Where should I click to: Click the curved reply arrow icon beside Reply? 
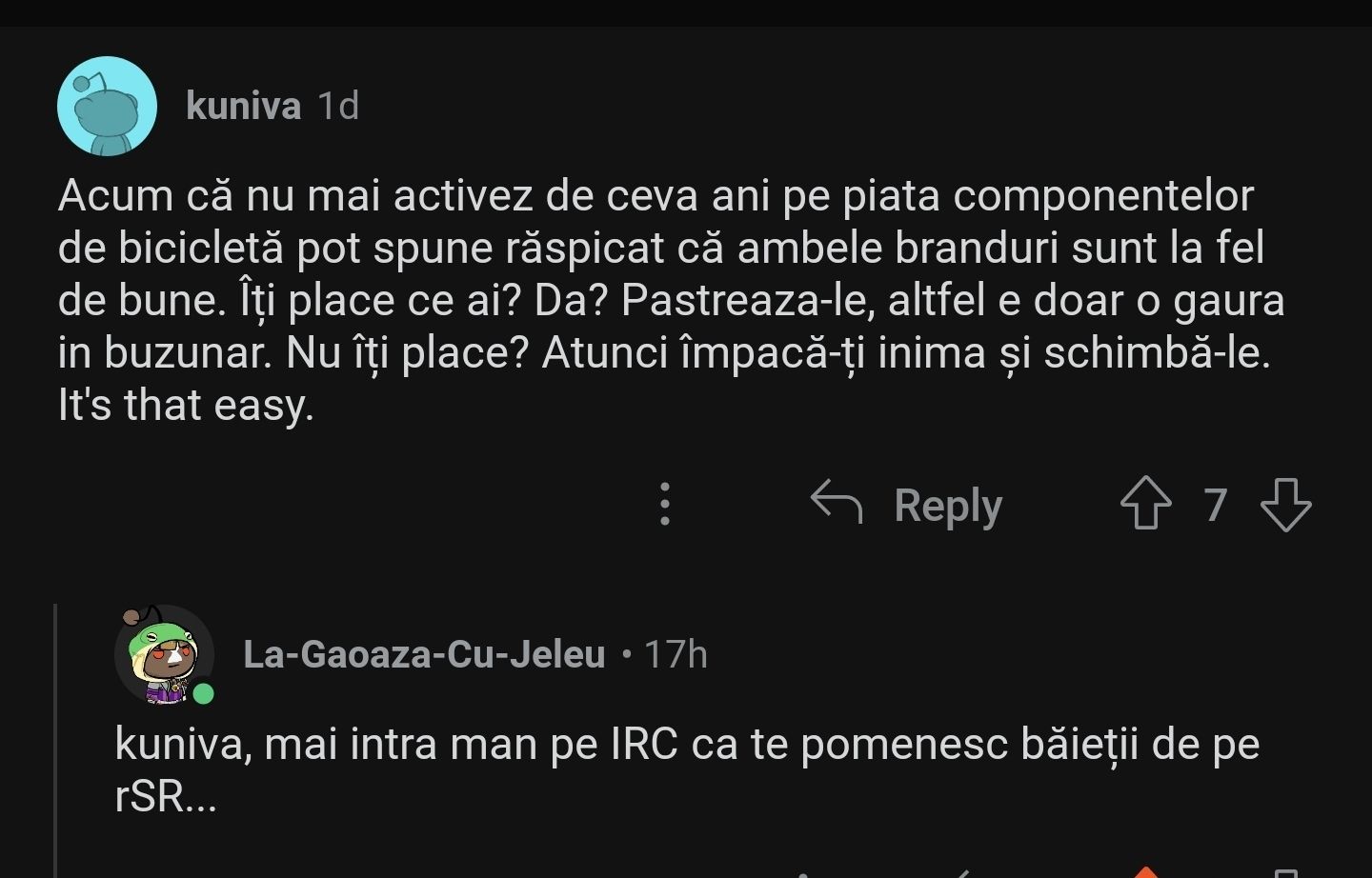pos(836,503)
